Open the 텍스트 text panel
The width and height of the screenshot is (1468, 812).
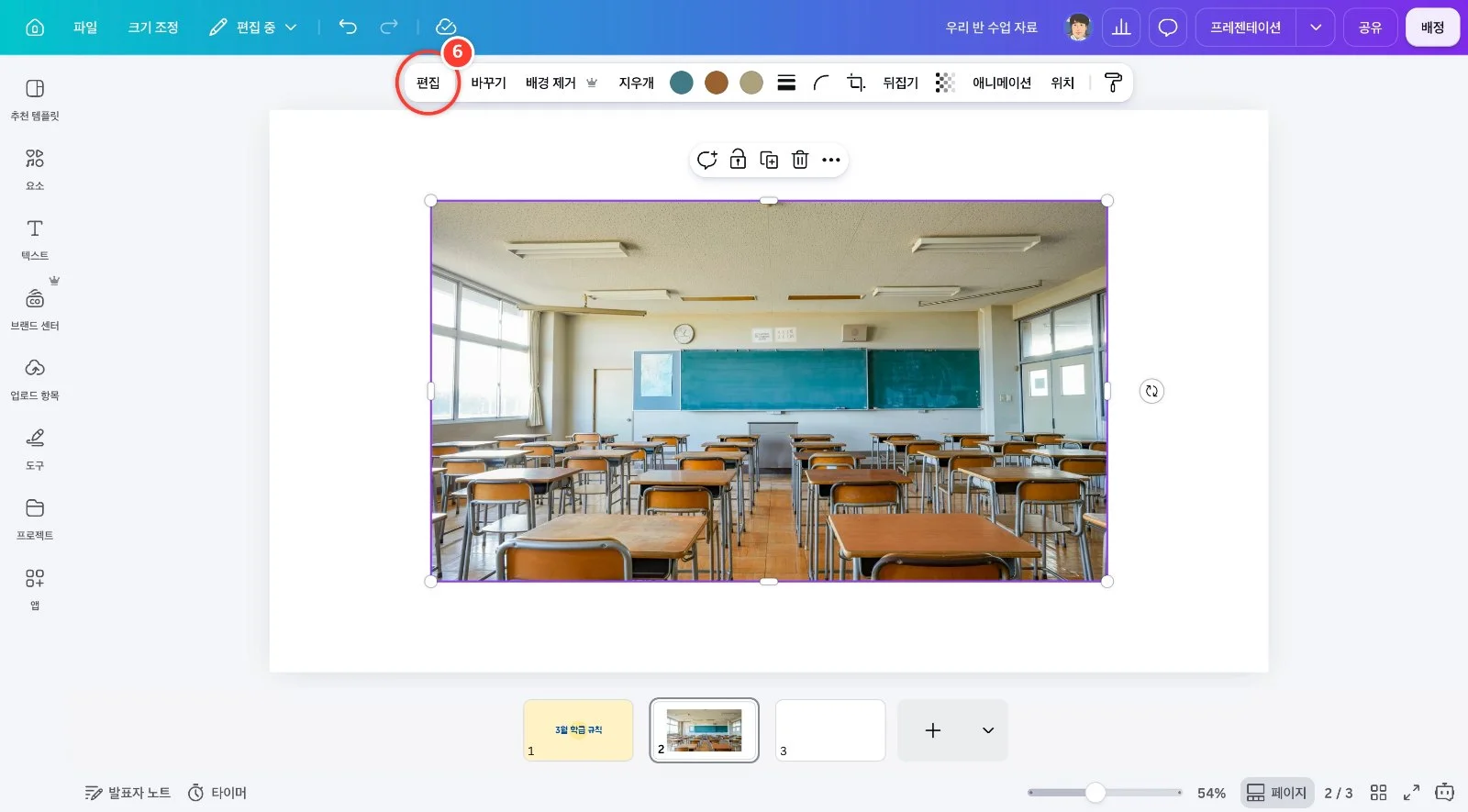tap(35, 239)
